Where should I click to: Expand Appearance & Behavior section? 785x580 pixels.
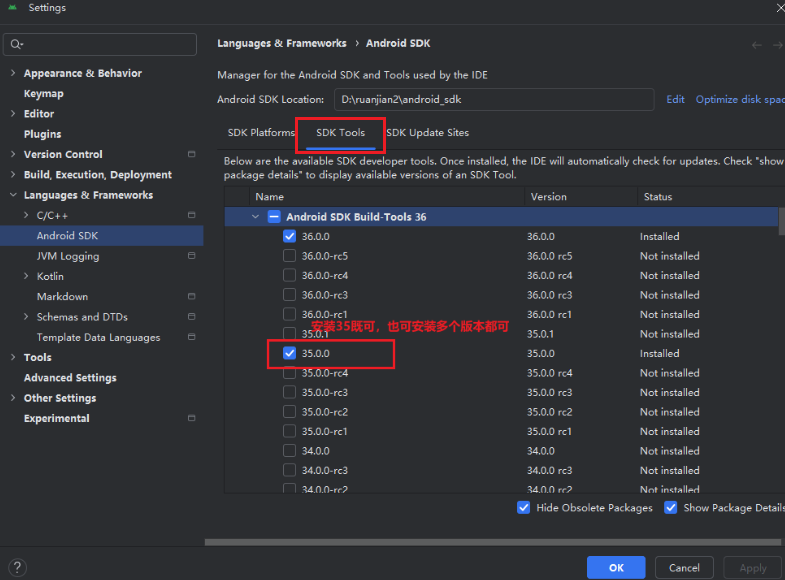click(13, 73)
